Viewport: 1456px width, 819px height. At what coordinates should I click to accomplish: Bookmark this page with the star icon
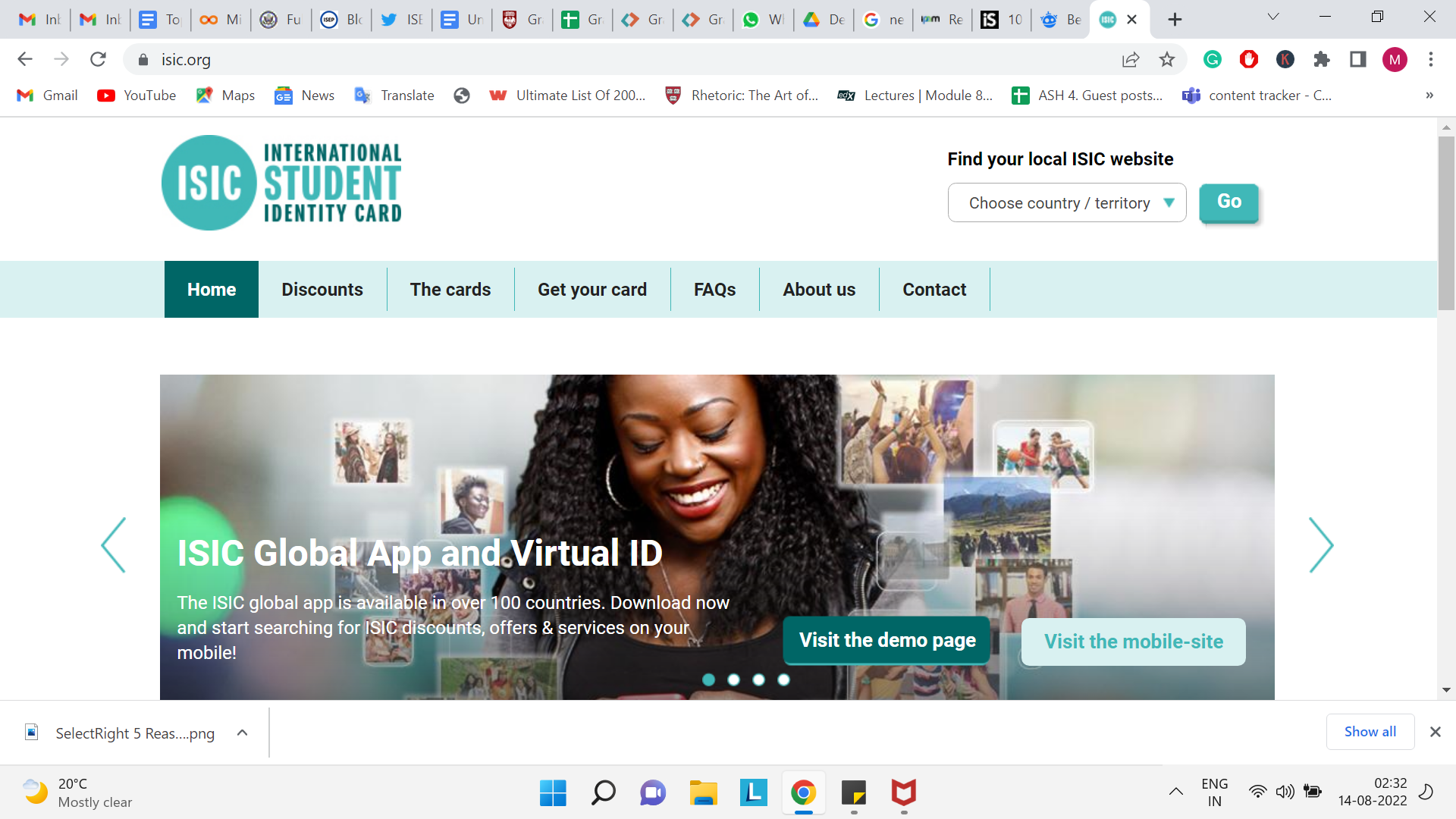(1167, 59)
